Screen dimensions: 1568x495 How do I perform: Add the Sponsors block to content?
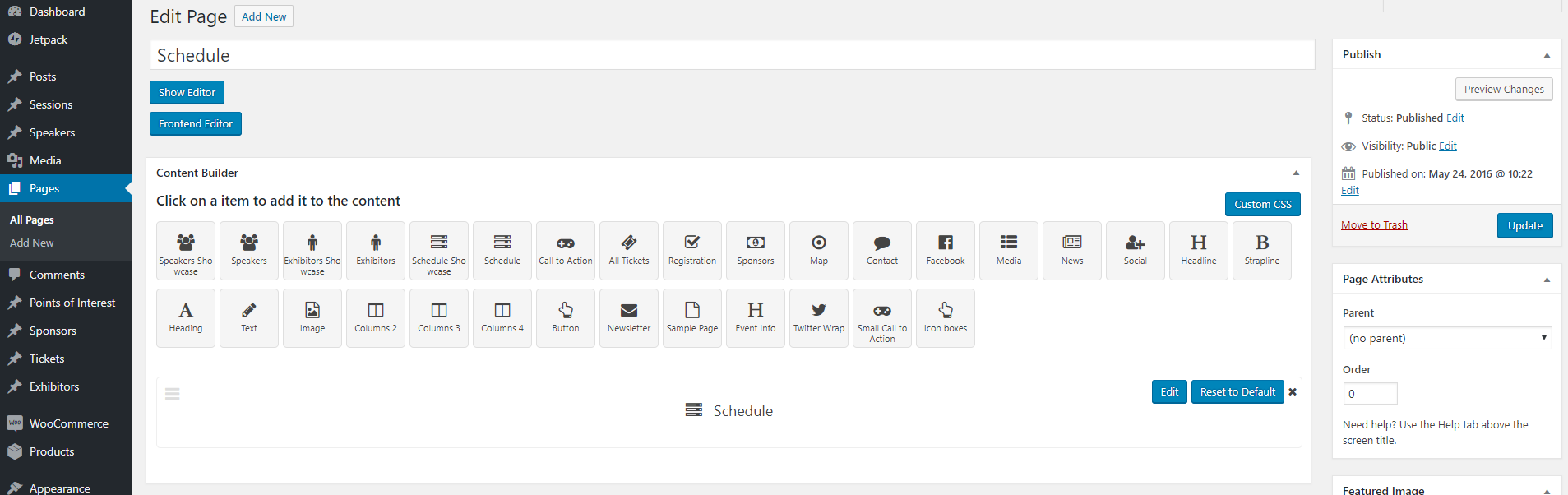[756, 251]
